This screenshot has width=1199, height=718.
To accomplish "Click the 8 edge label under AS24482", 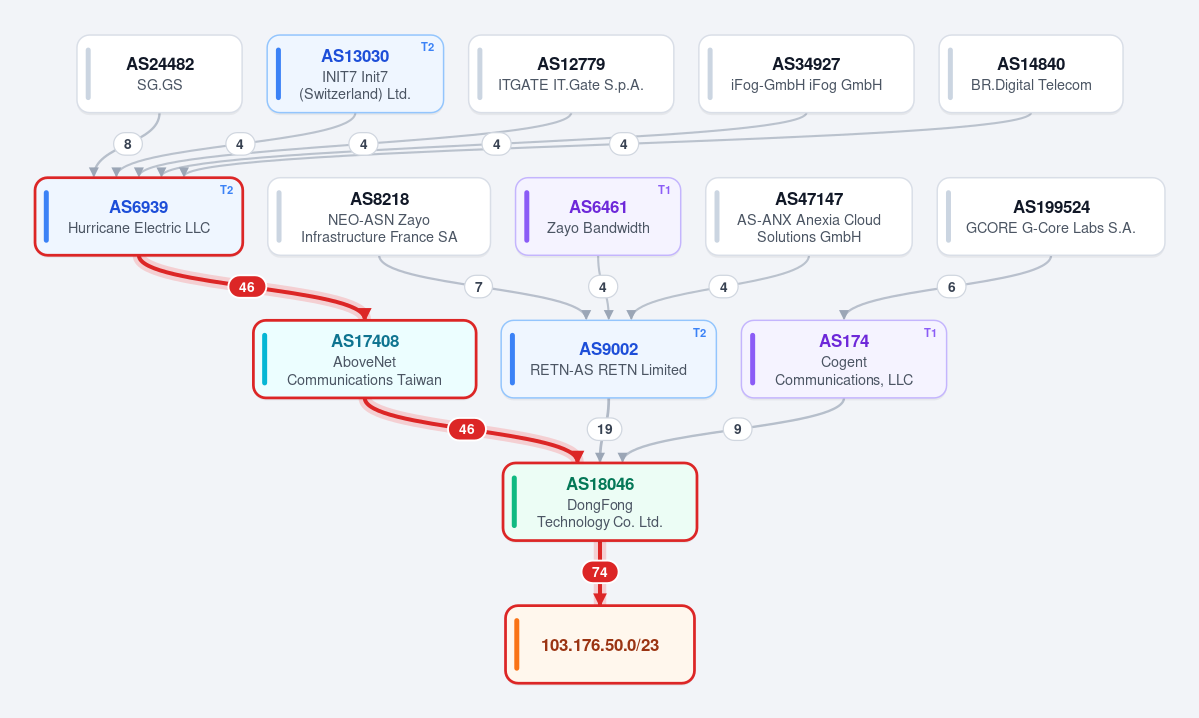I will [x=128, y=144].
